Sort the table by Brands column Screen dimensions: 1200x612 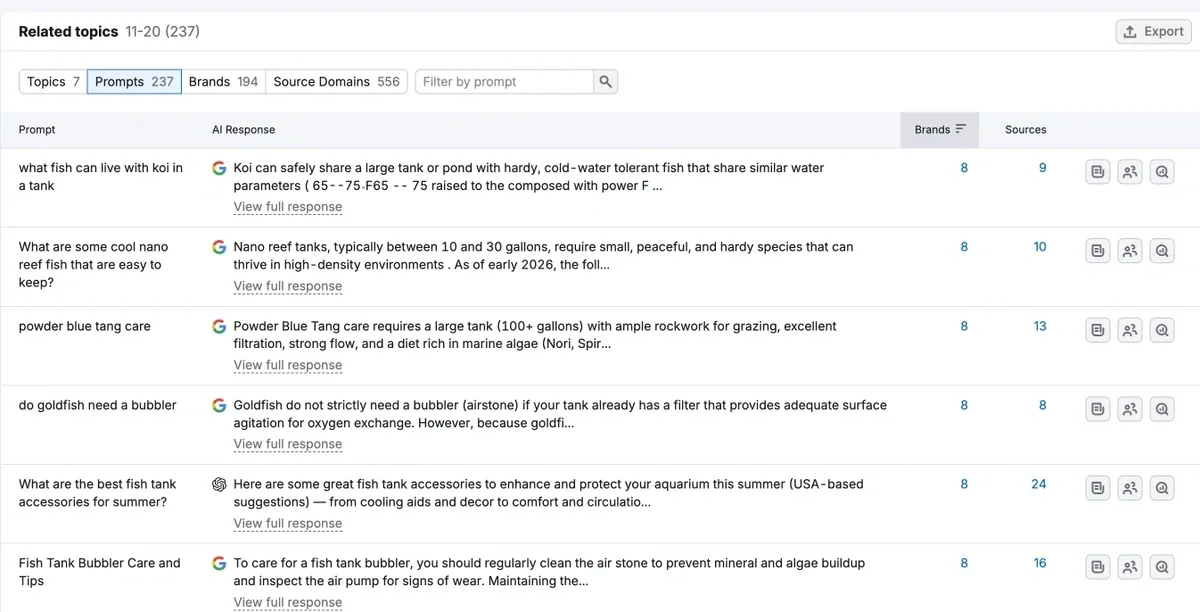[x=939, y=129]
